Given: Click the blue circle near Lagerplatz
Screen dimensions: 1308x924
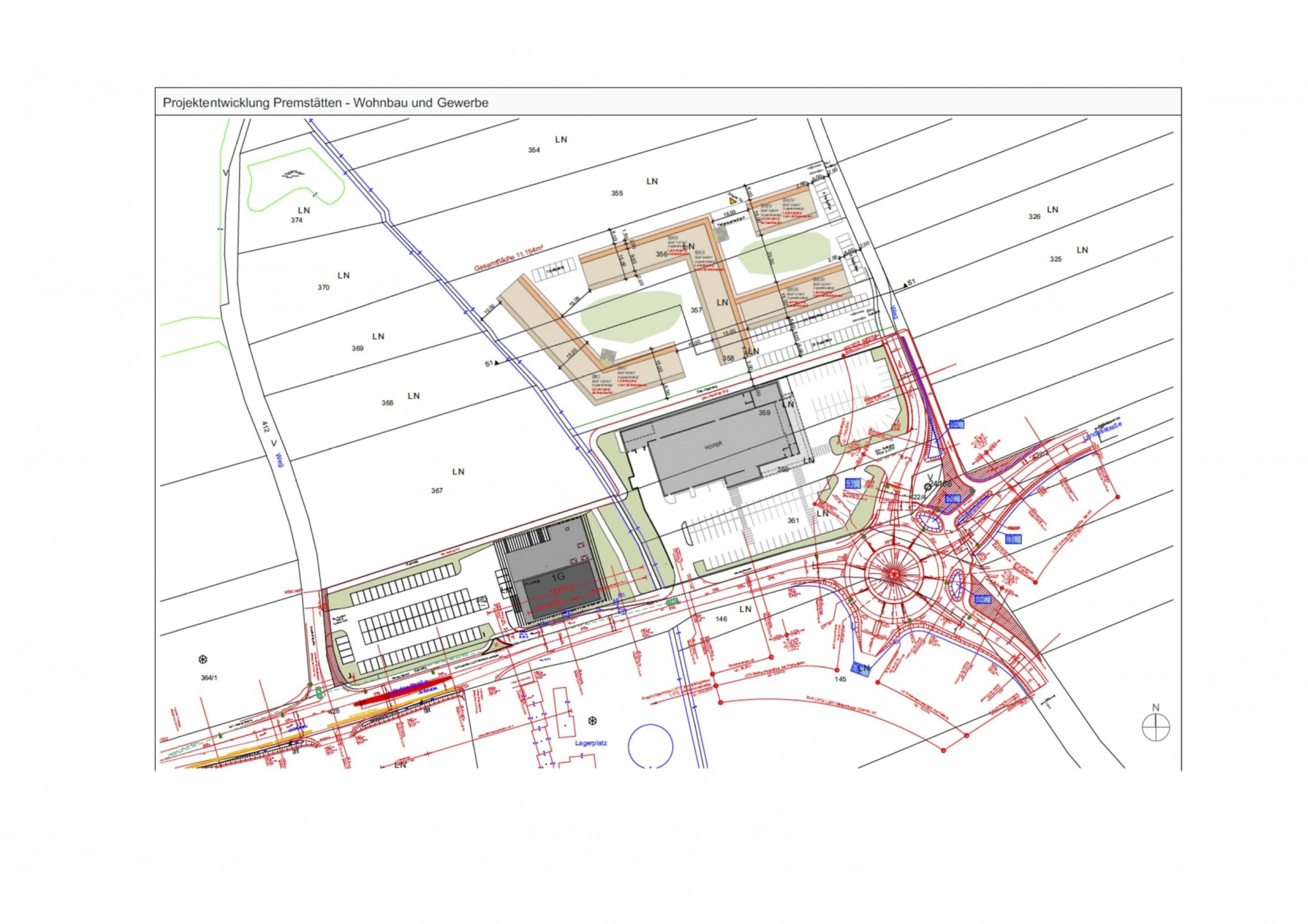Looking at the screenshot, I should [650, 746].
